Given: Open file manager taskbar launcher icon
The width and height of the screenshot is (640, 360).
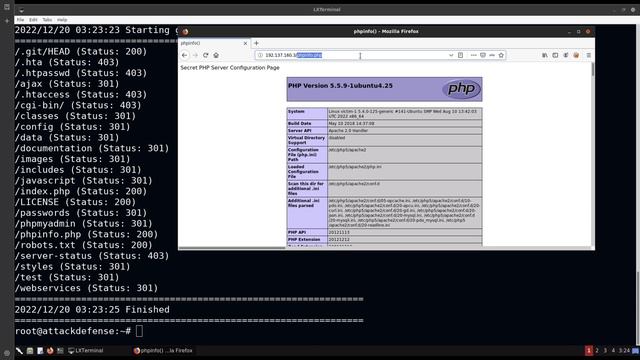Looking at the screenshot, I should click(x=30, y=351).
